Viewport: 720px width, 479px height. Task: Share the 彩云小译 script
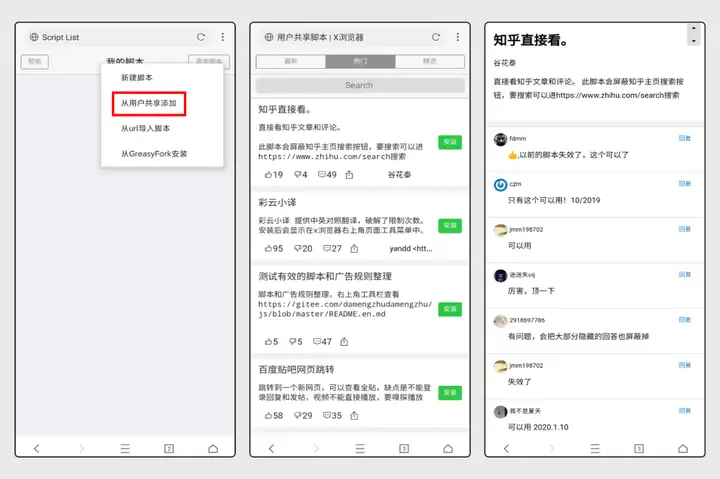pyautogui.click(x=354, y=248)
